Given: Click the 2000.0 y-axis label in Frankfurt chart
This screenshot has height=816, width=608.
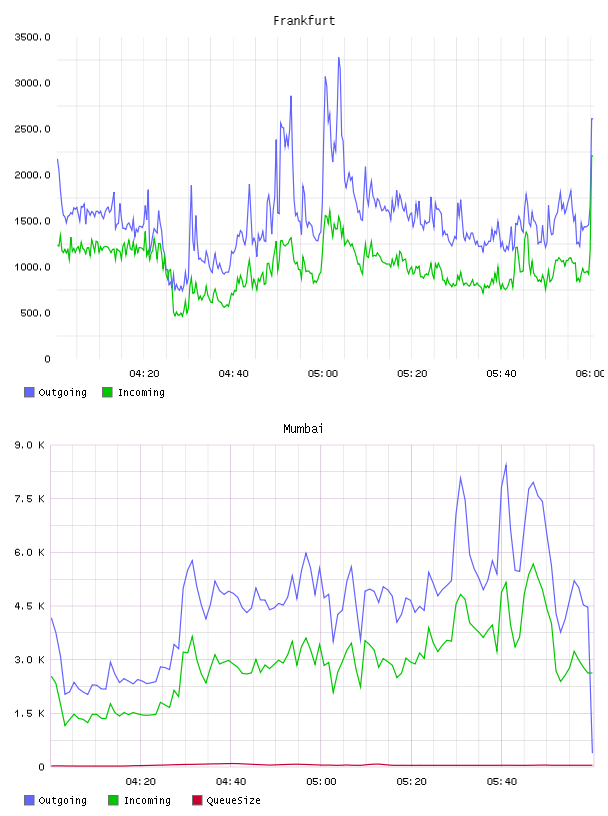Looking at the screenshot, I should 33,175.
